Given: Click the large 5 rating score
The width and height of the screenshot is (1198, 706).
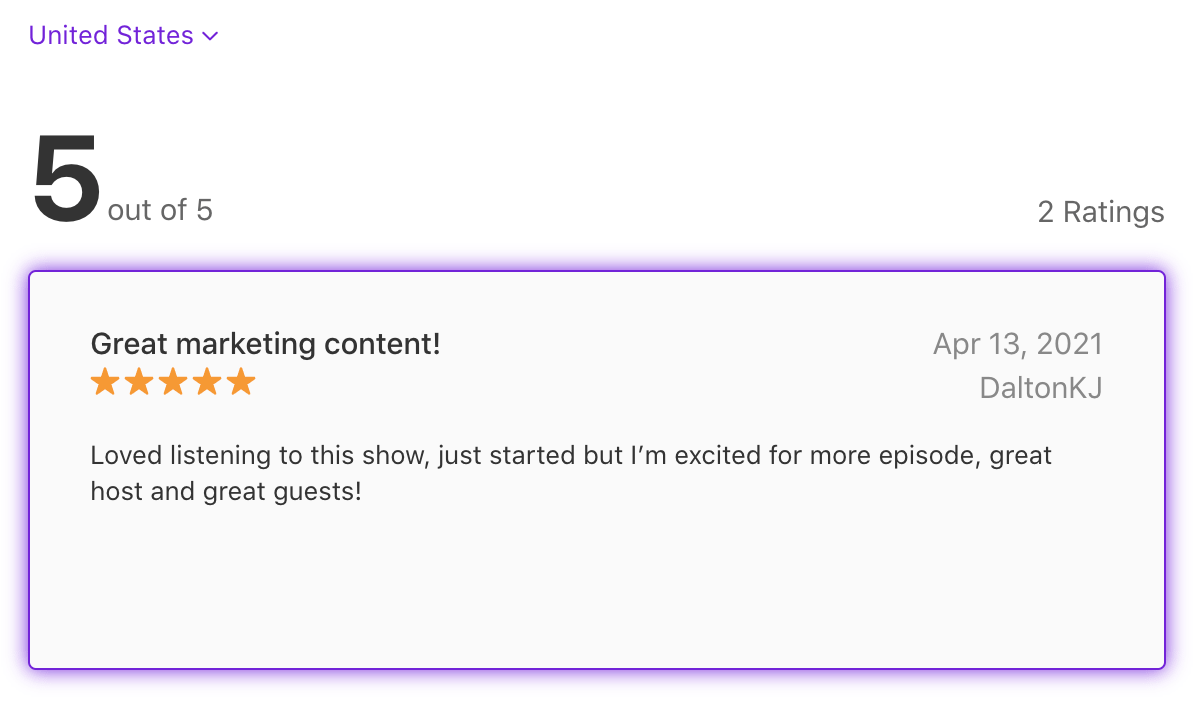Looking at the screenshot, I should pyautogui.click(x=66, y=180).
